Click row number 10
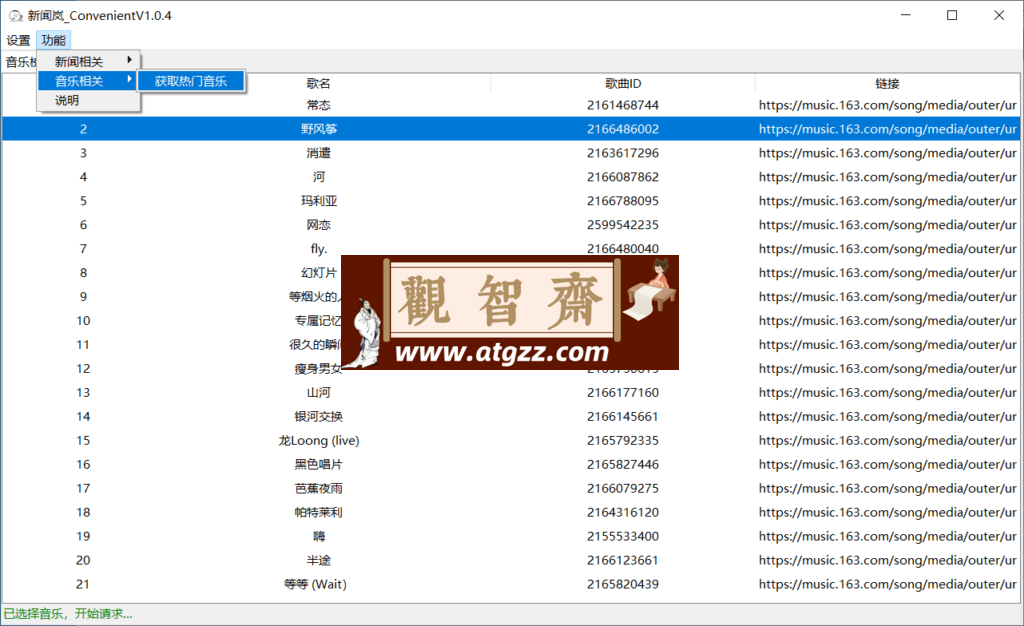 point(83,321)
